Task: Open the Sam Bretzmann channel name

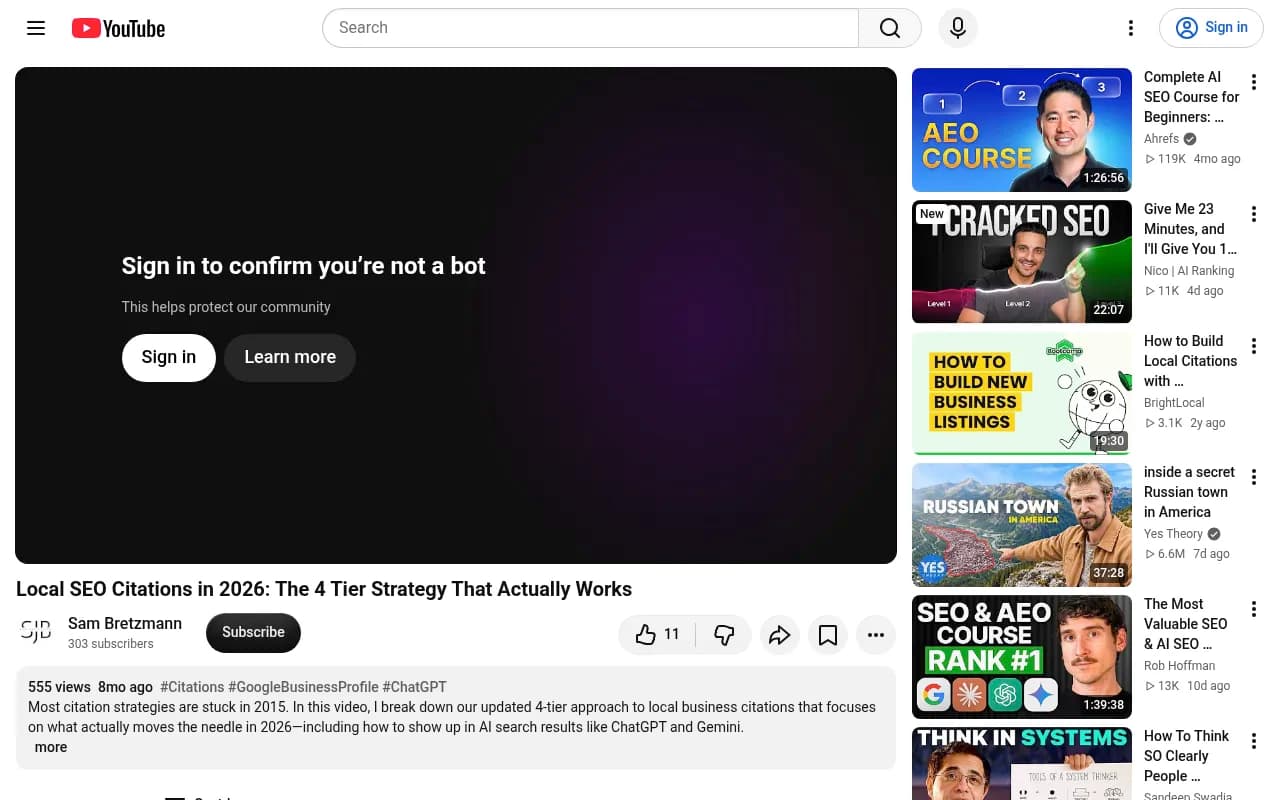Action: pyautogui.click(x=125, y=623)
